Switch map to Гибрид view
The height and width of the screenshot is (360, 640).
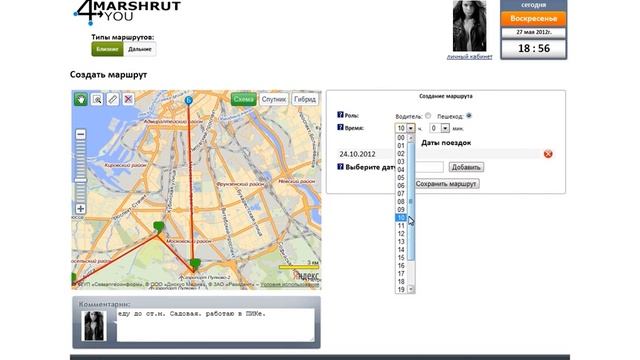tap(305, 99)
